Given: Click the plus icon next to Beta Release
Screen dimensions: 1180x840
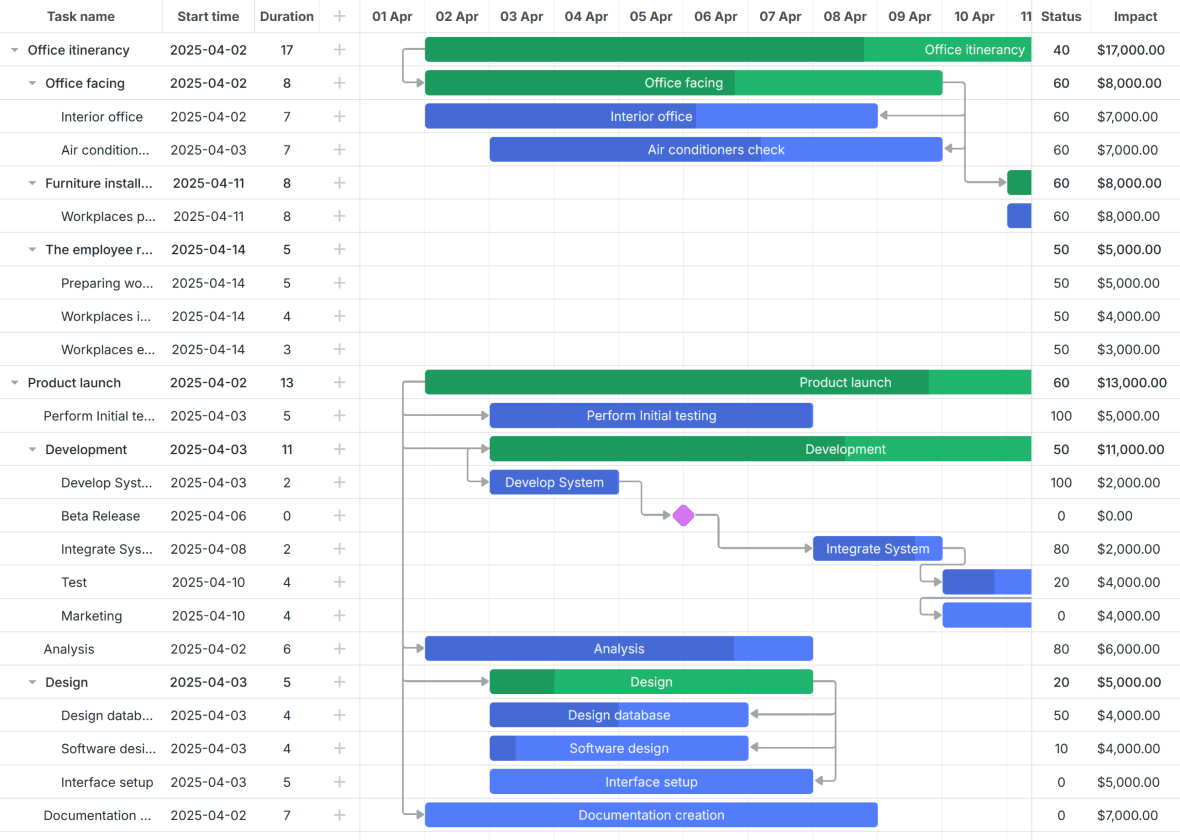Looking at the screenshot, I should click(339, 515).
